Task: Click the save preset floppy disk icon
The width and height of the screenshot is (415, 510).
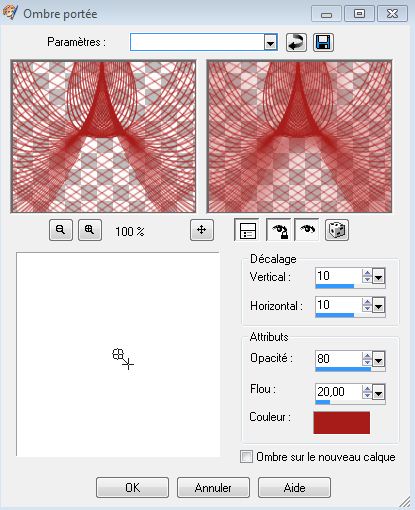Action: coord(323,42)
